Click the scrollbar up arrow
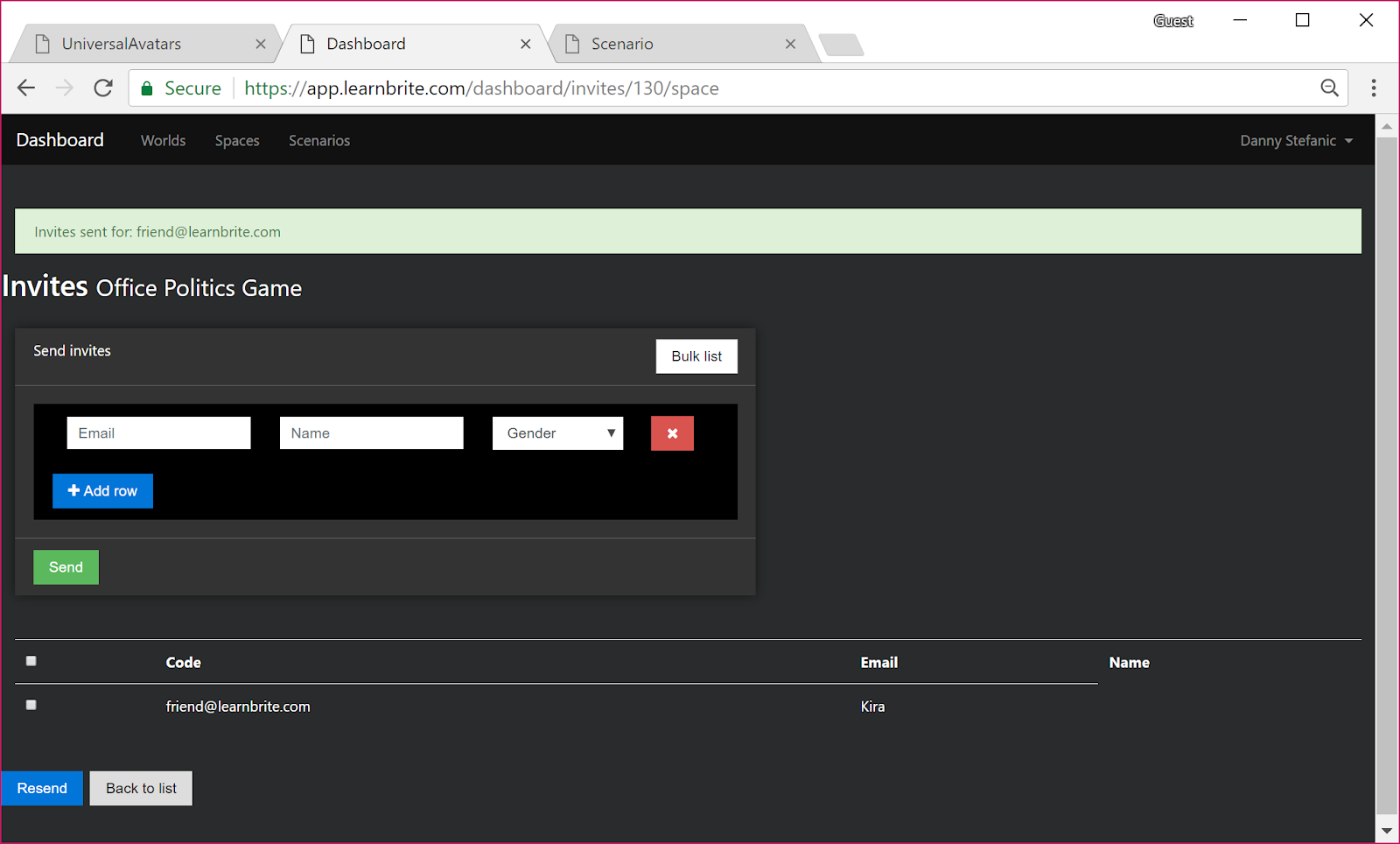 (1387, 127)
